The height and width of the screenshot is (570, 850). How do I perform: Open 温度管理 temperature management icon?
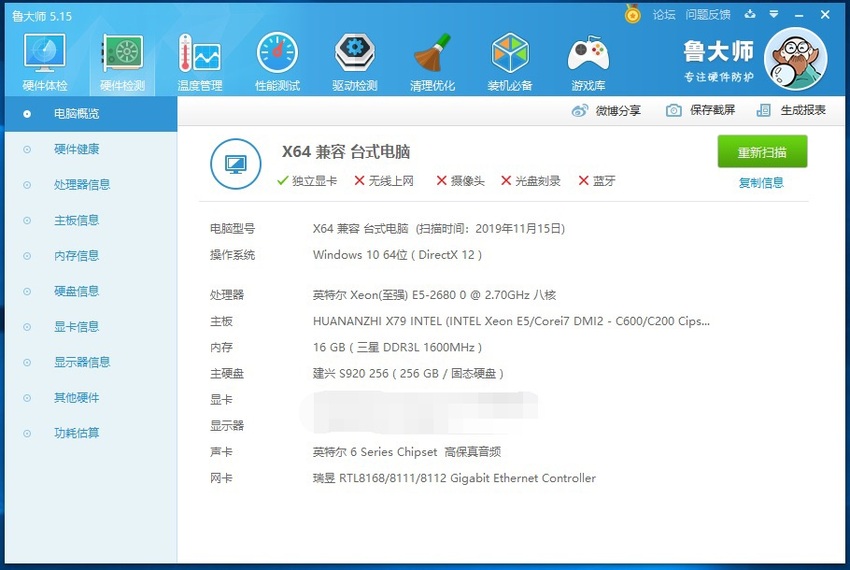point(199,62)
